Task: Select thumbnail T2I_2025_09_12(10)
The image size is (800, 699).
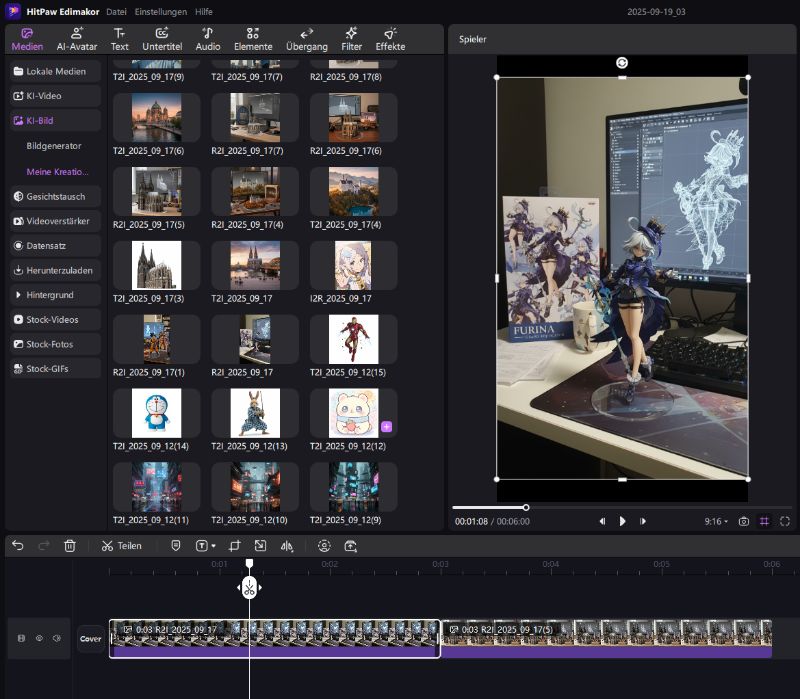Action: point(255,487)
